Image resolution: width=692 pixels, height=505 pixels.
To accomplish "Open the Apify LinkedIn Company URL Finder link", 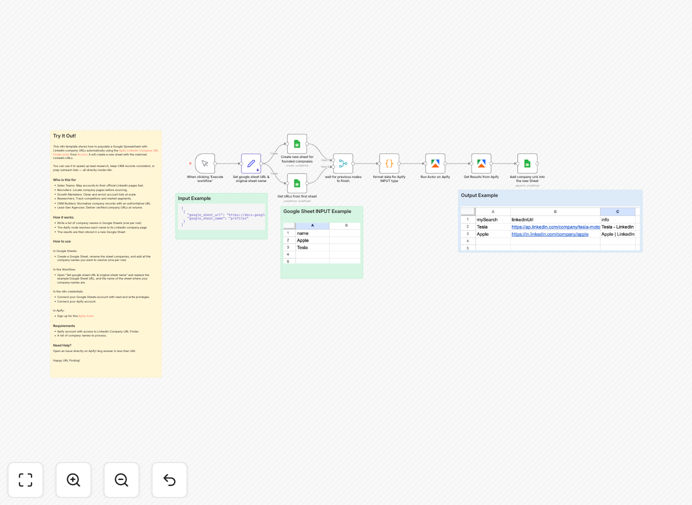I will tap(139, 151).
